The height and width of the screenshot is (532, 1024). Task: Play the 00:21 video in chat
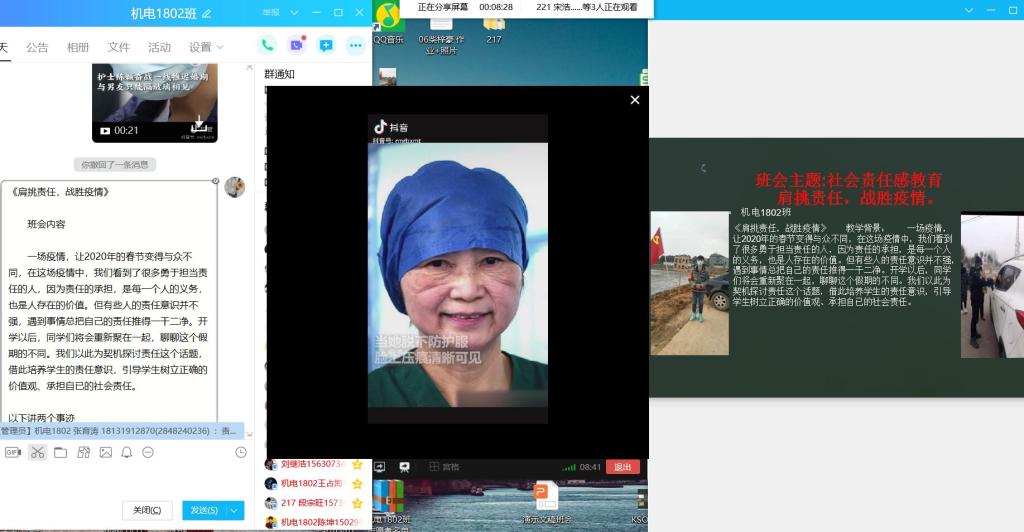tap(105, 130)
